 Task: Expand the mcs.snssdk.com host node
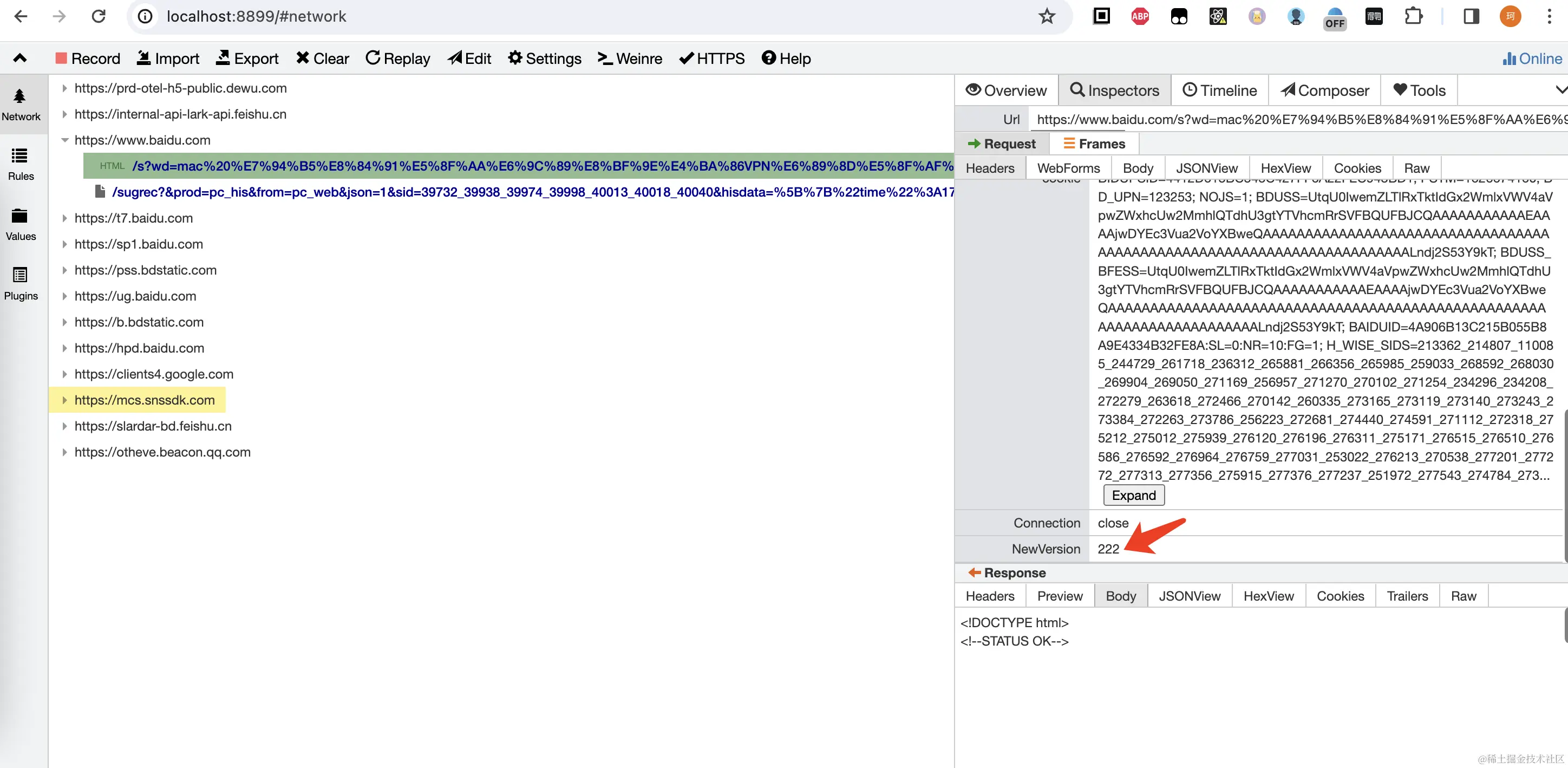click(64, 400)
